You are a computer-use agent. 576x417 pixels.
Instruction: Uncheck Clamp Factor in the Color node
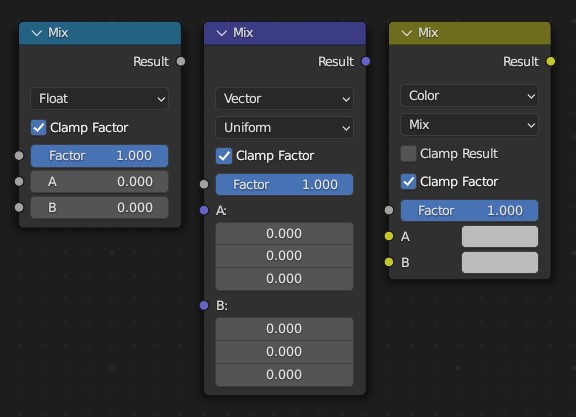tap(408, 181)
